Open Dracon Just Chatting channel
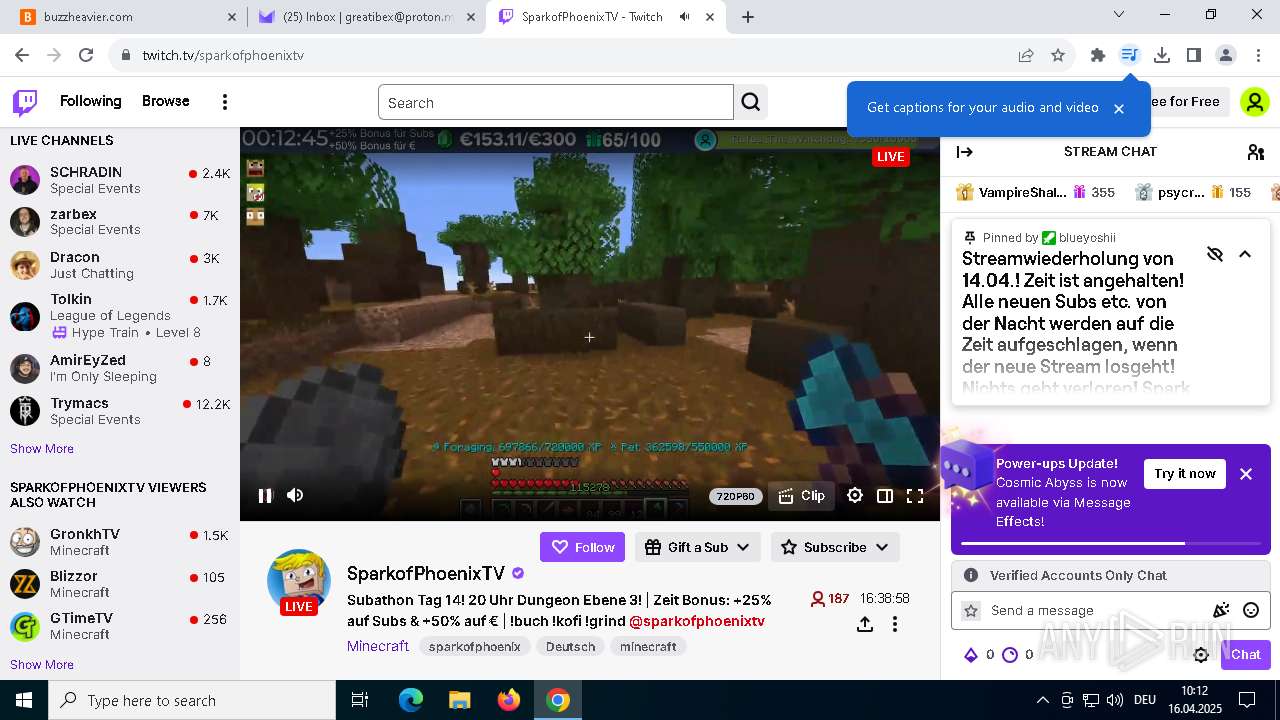 [120, 265]
